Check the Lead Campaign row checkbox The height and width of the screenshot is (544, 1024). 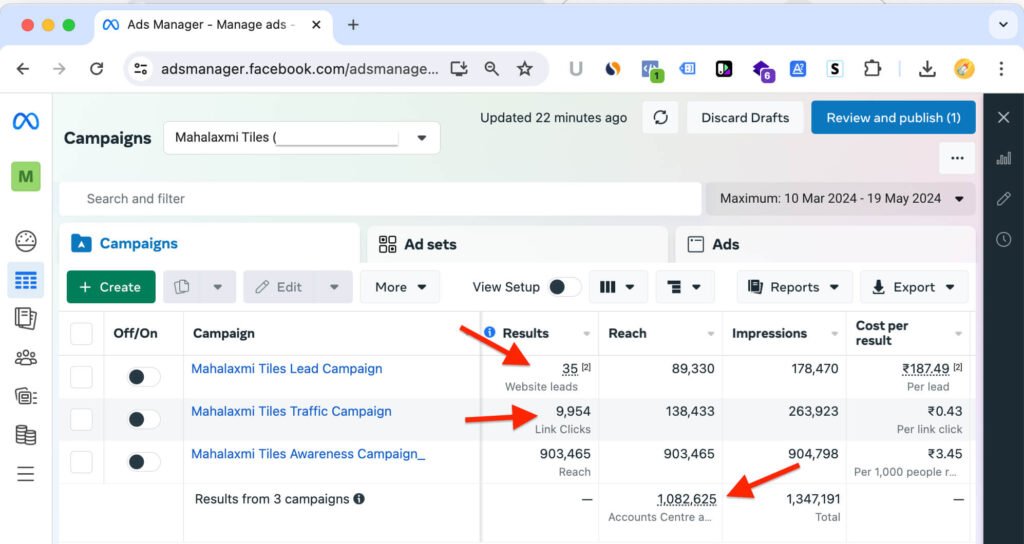[x=81, y=377]
